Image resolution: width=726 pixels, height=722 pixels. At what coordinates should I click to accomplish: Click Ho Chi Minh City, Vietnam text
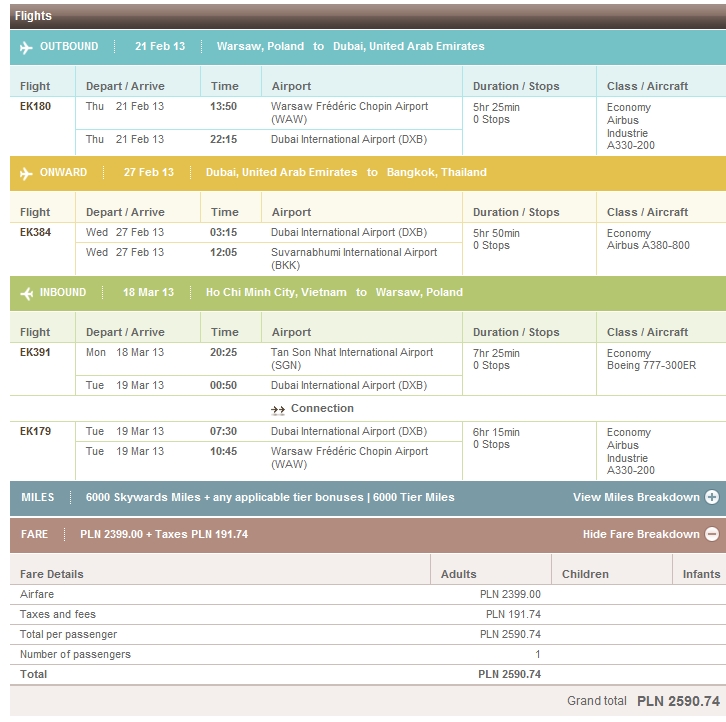click(276, 292)
